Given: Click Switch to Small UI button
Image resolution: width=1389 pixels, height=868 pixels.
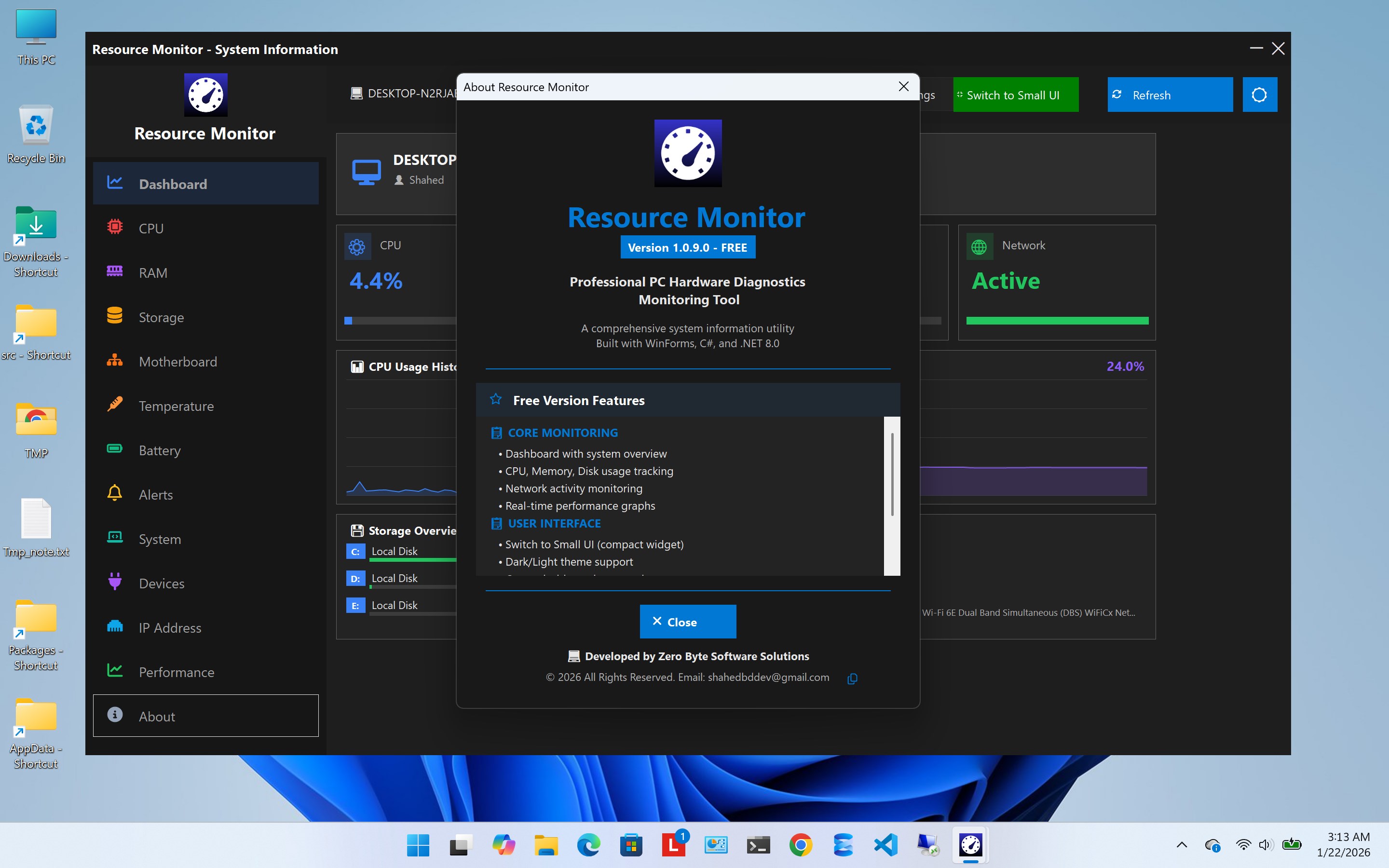Looking at the screenshot, I should tap(1015, 95).
